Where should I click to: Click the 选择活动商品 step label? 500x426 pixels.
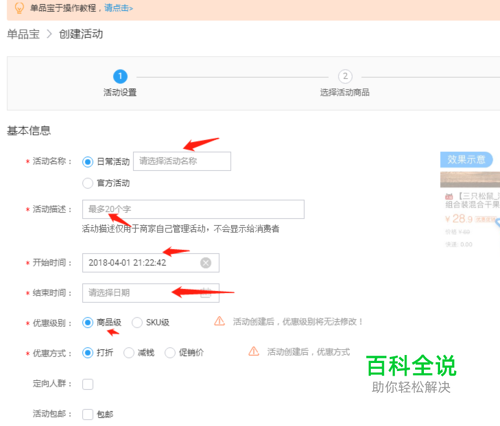345,92
